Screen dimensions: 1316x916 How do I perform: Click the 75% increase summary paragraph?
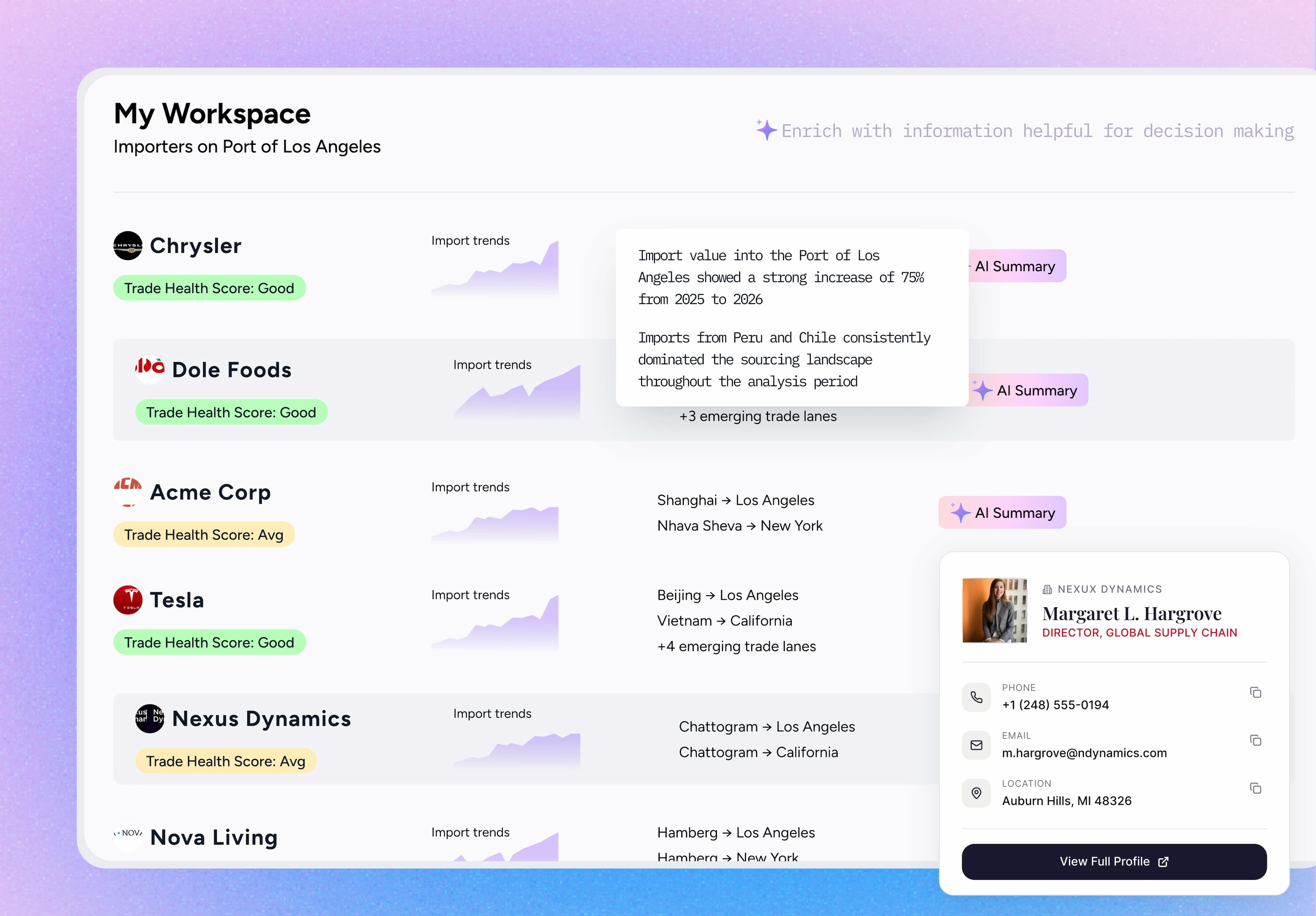(x=781, y=277)
